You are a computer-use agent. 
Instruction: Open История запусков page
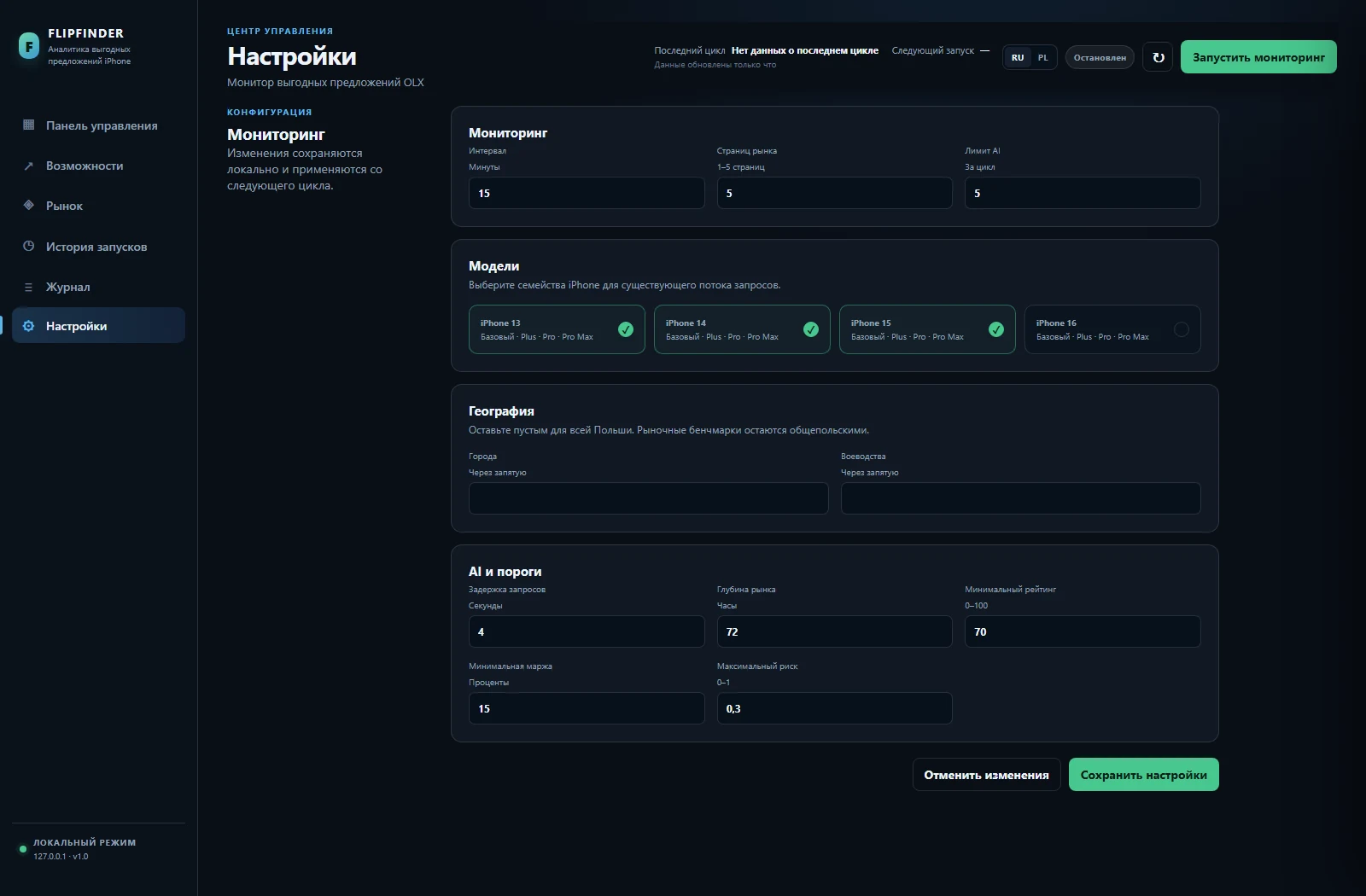98,247
